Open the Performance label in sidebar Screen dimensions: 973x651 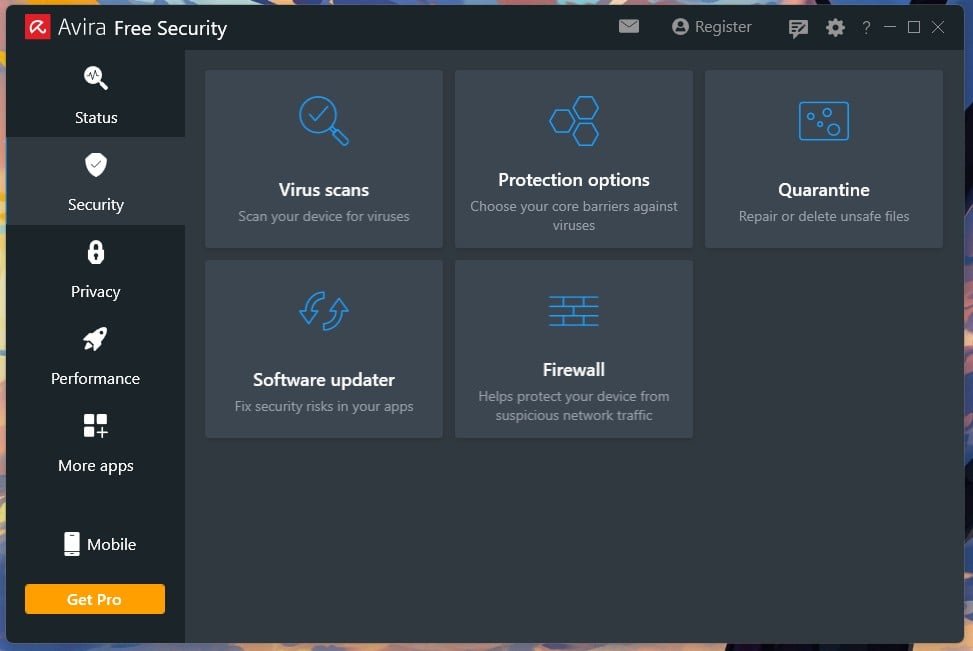[96, 379]
